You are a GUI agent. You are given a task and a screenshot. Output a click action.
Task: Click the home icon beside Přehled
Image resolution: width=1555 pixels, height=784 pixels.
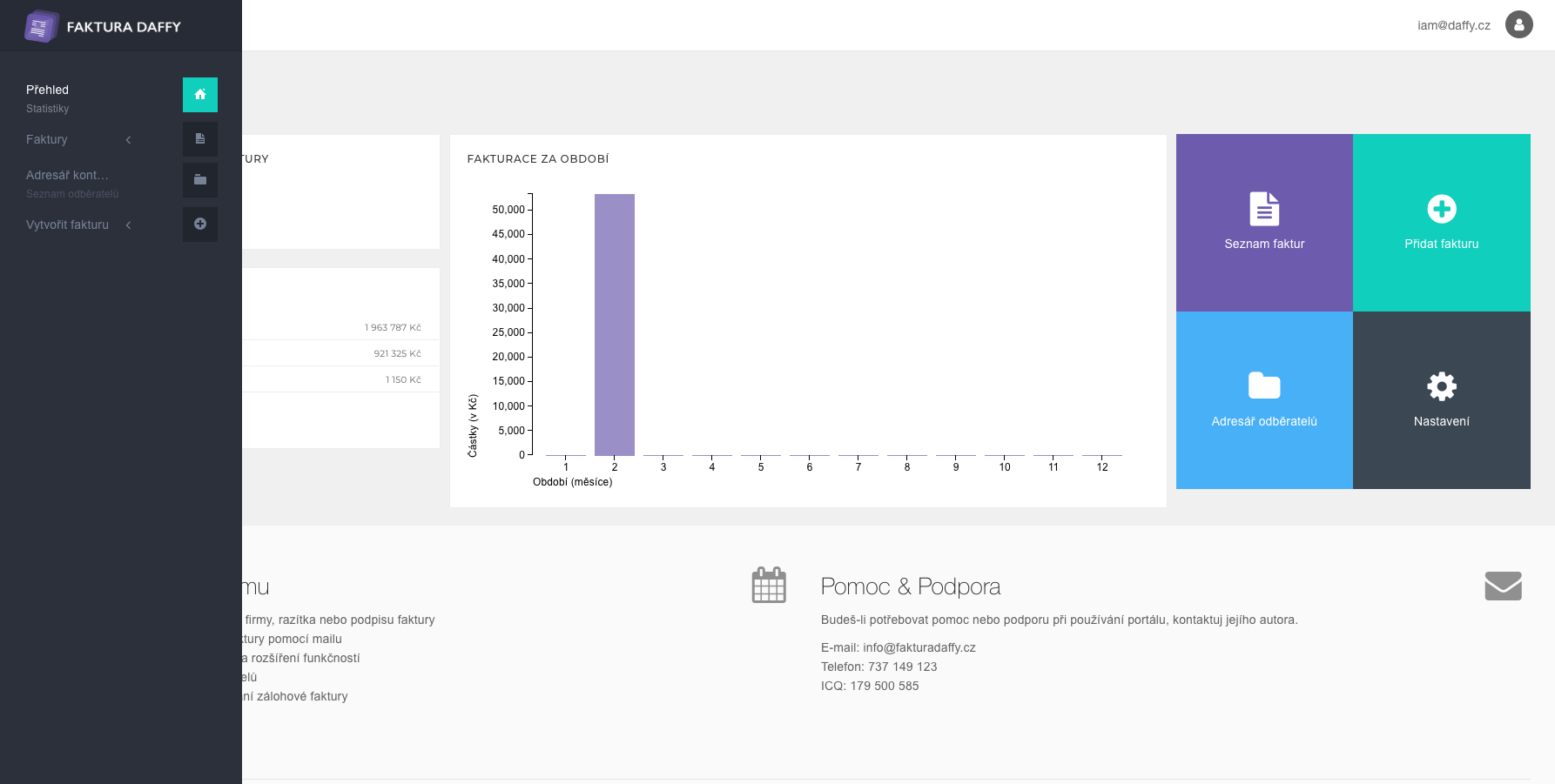pos(200,95)
